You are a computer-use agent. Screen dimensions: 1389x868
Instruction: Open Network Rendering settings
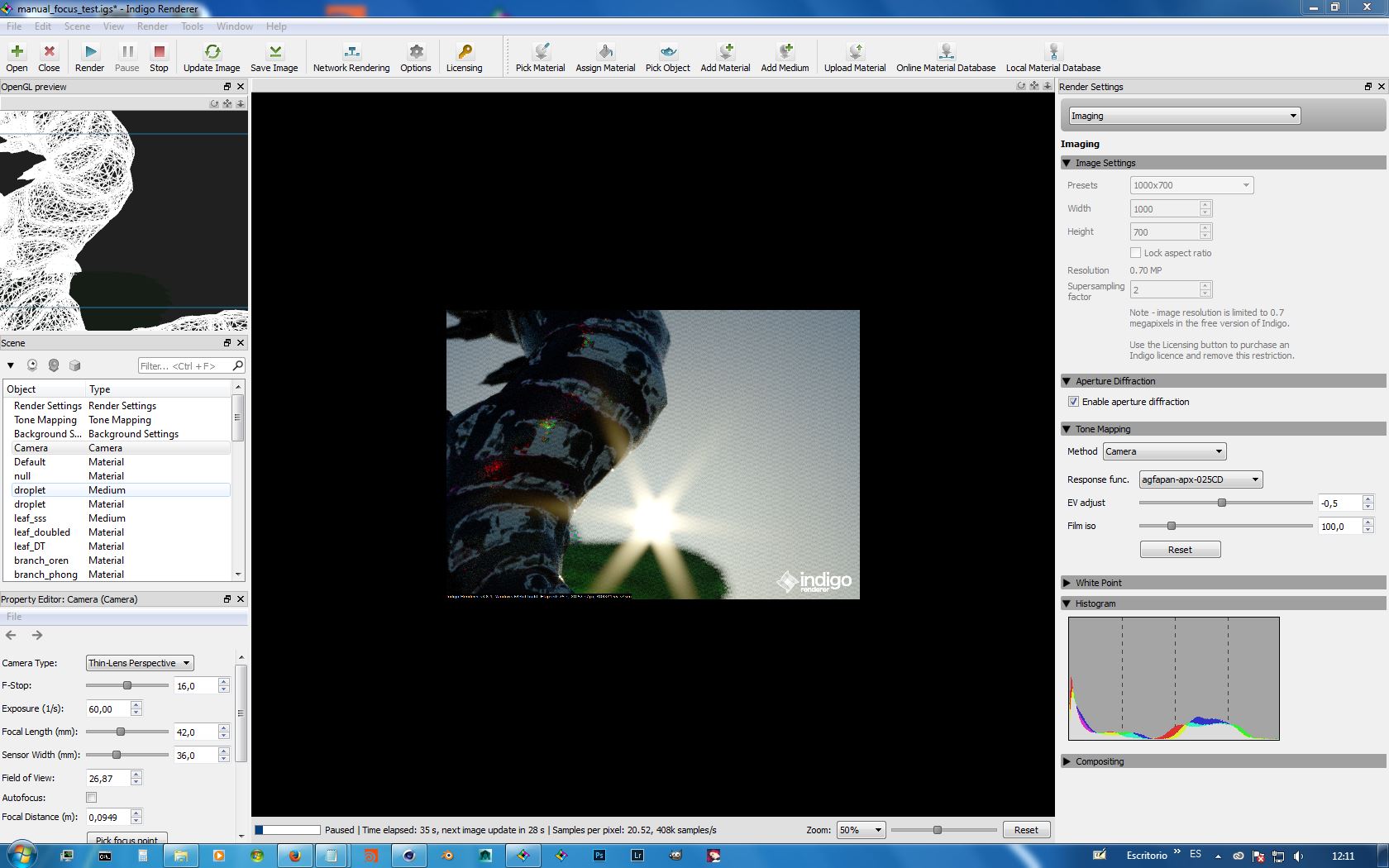(351, 52)
